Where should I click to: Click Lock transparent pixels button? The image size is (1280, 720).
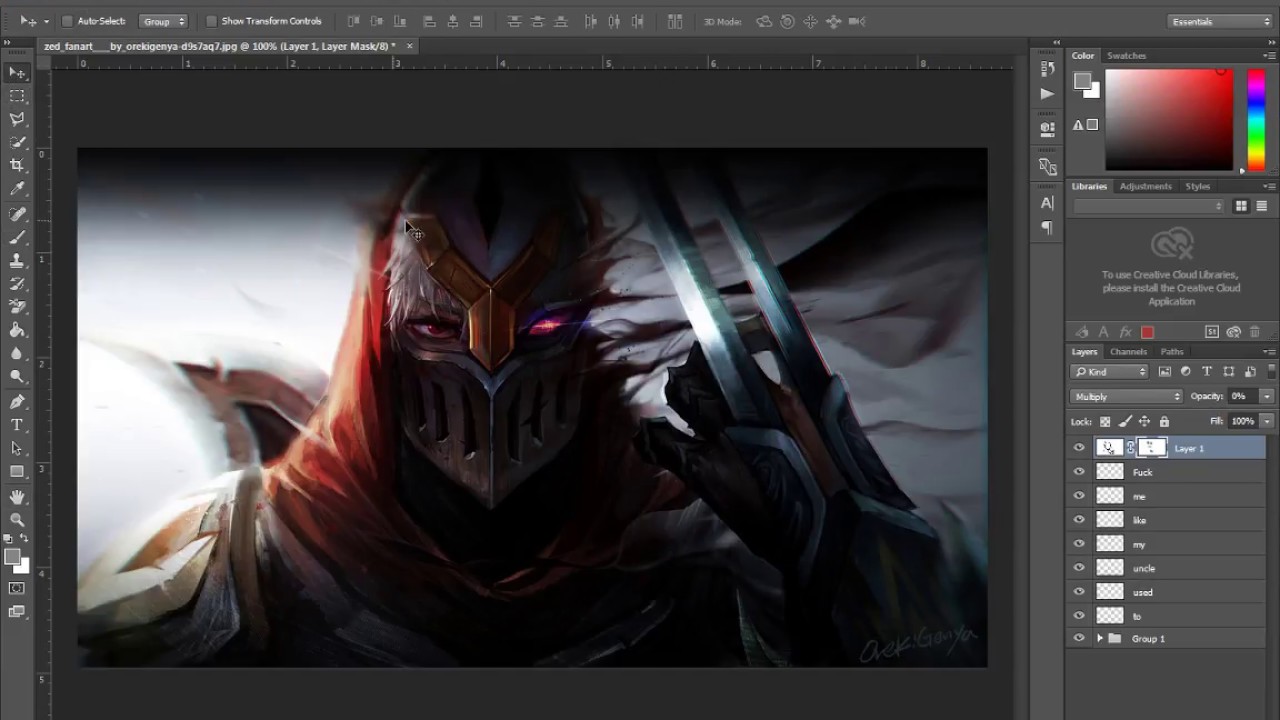(1105, 421)
